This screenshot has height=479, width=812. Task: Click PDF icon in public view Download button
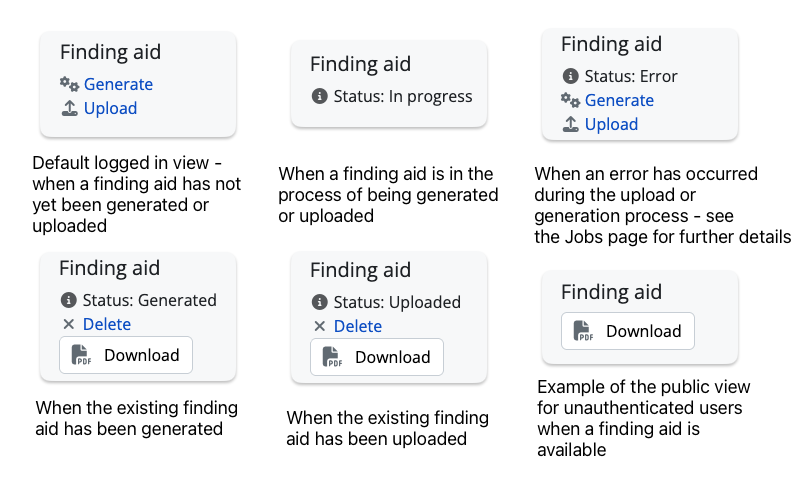click(x=585, y=332)
